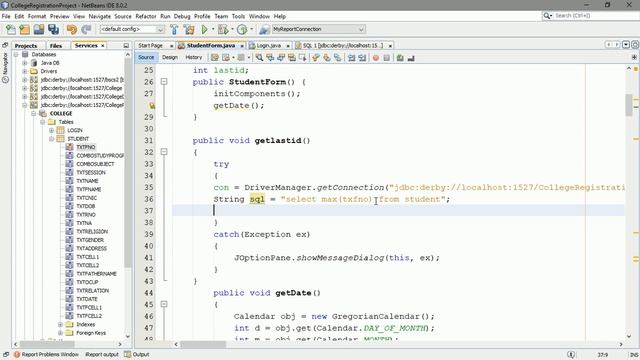
Task: Click the Comment code icon in editor toolbar
Action: (x=400, y=58)
